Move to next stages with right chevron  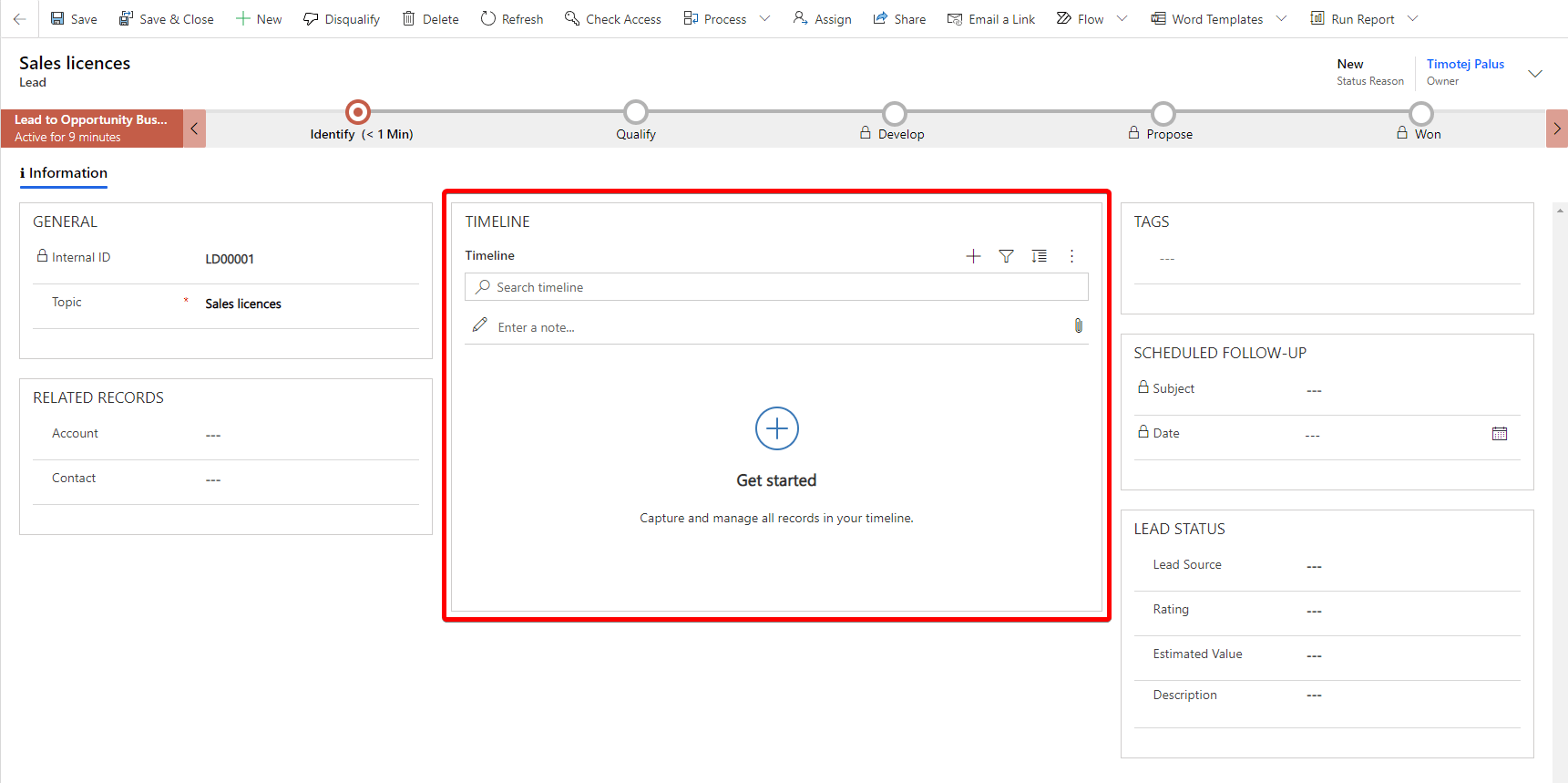point(1556,129)
